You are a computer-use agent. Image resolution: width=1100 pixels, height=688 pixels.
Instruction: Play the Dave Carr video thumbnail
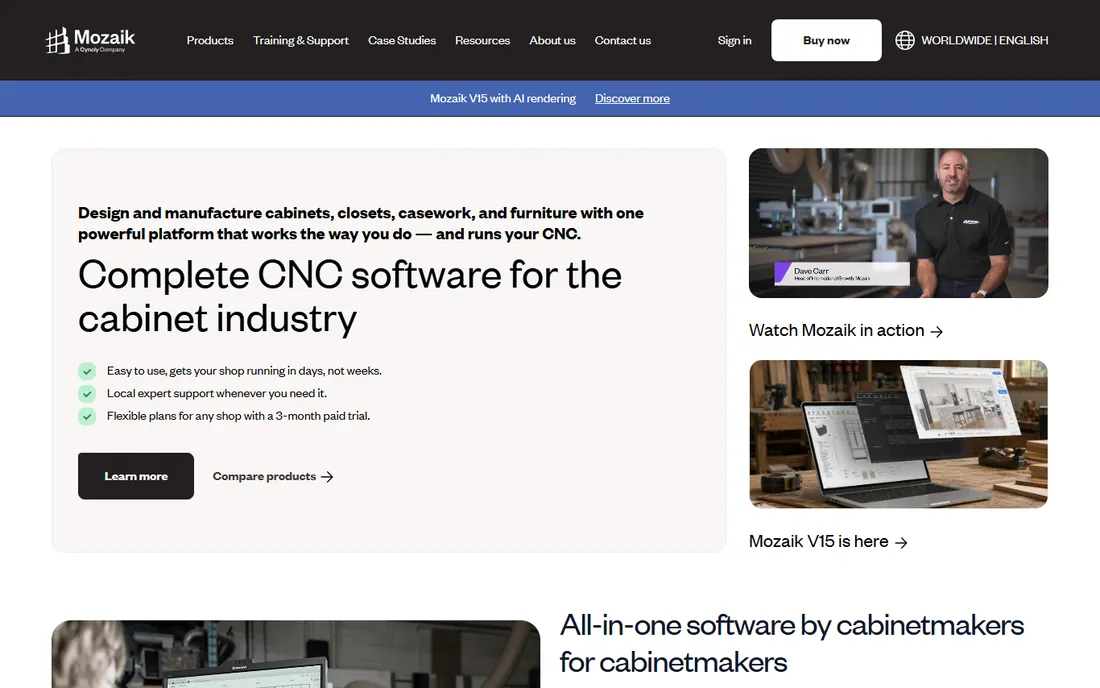898,223
